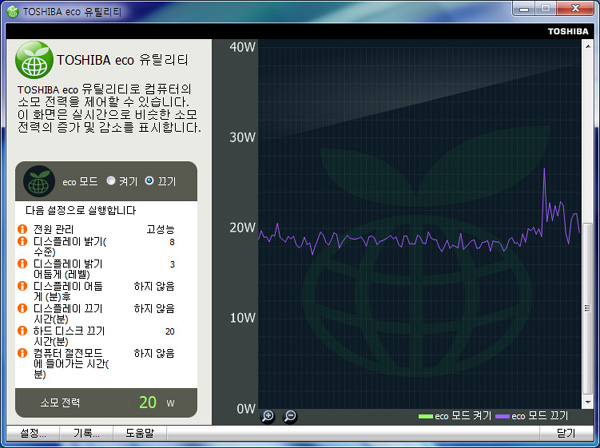Click the dim brightness level value 3
Viewport: 600px width, 448px height.
[x=172, y=264]
